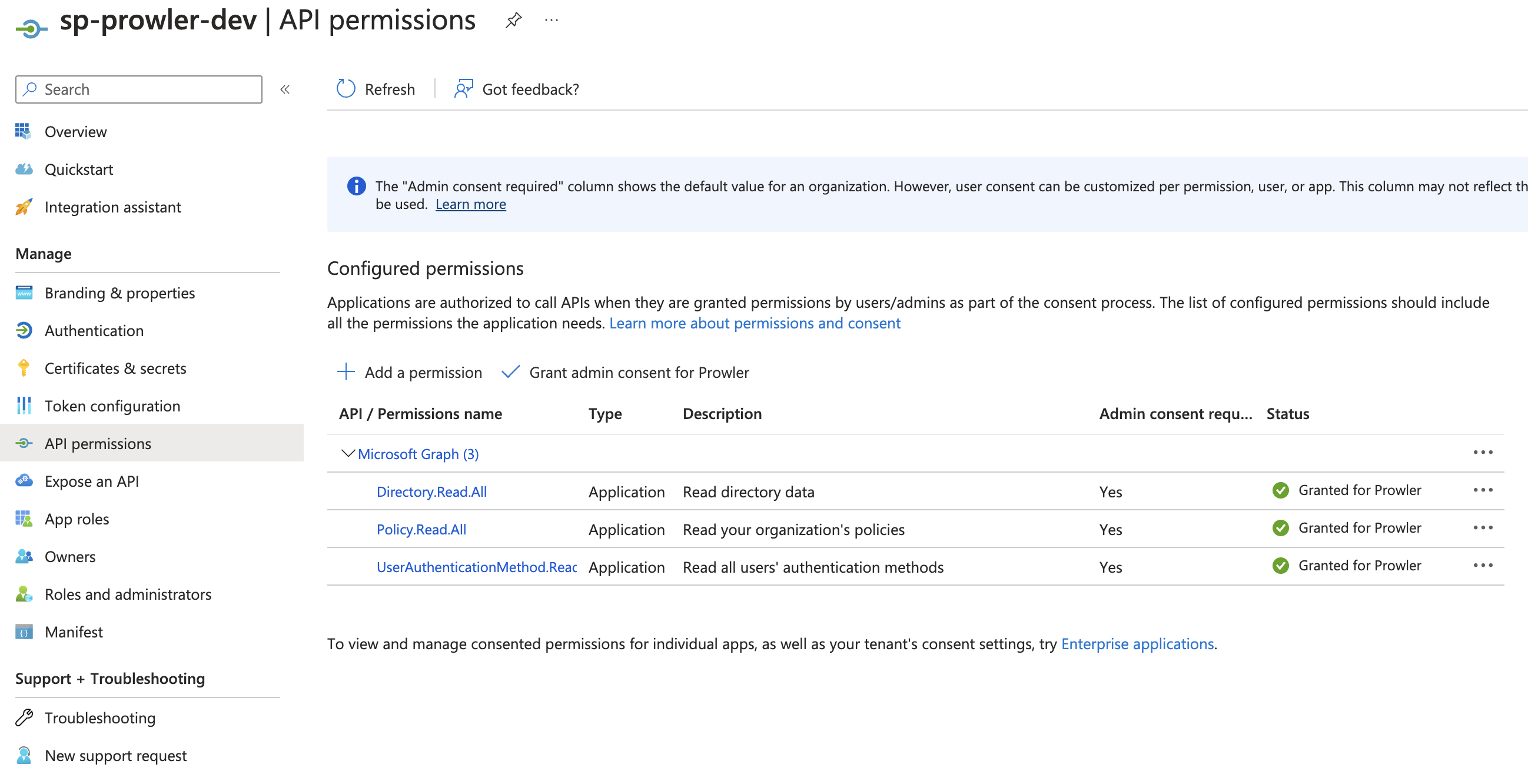Click the info icon in the banner
Screen dimensions: 1528x784
tap(356, 186)
